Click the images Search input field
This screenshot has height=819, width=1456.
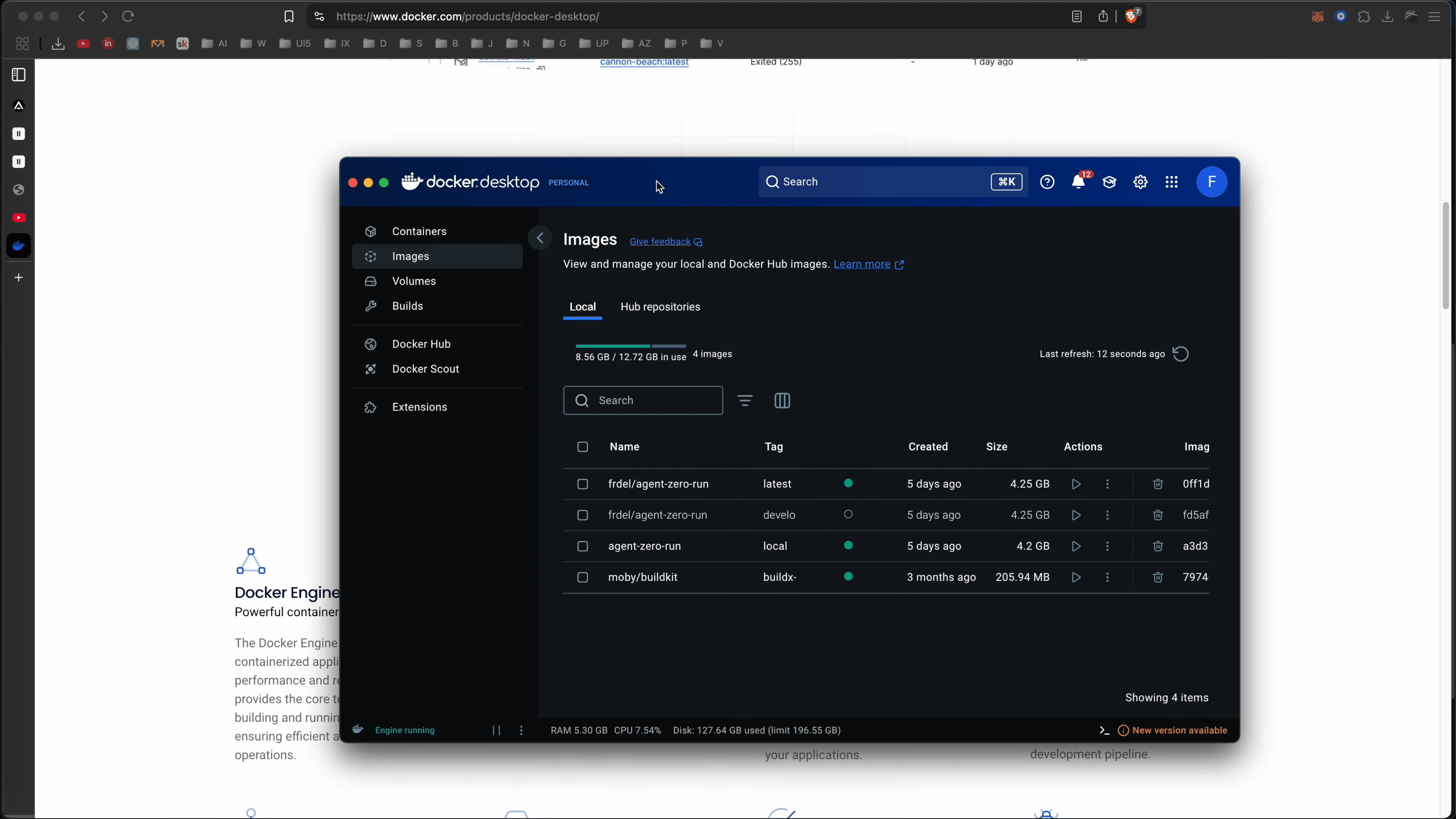(x=650, y=401)
